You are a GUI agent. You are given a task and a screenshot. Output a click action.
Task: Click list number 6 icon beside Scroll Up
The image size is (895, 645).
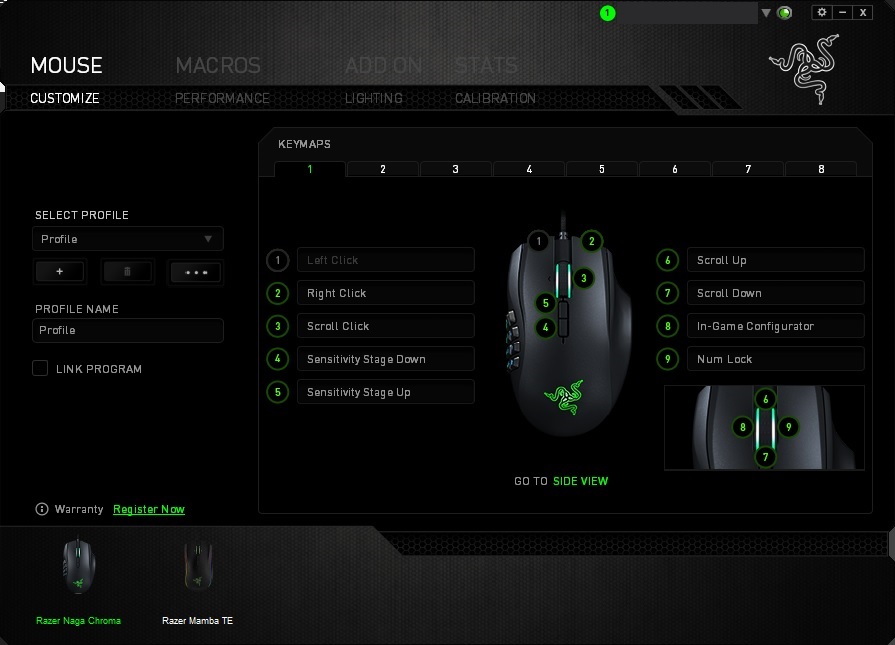(x=667, y=260)
